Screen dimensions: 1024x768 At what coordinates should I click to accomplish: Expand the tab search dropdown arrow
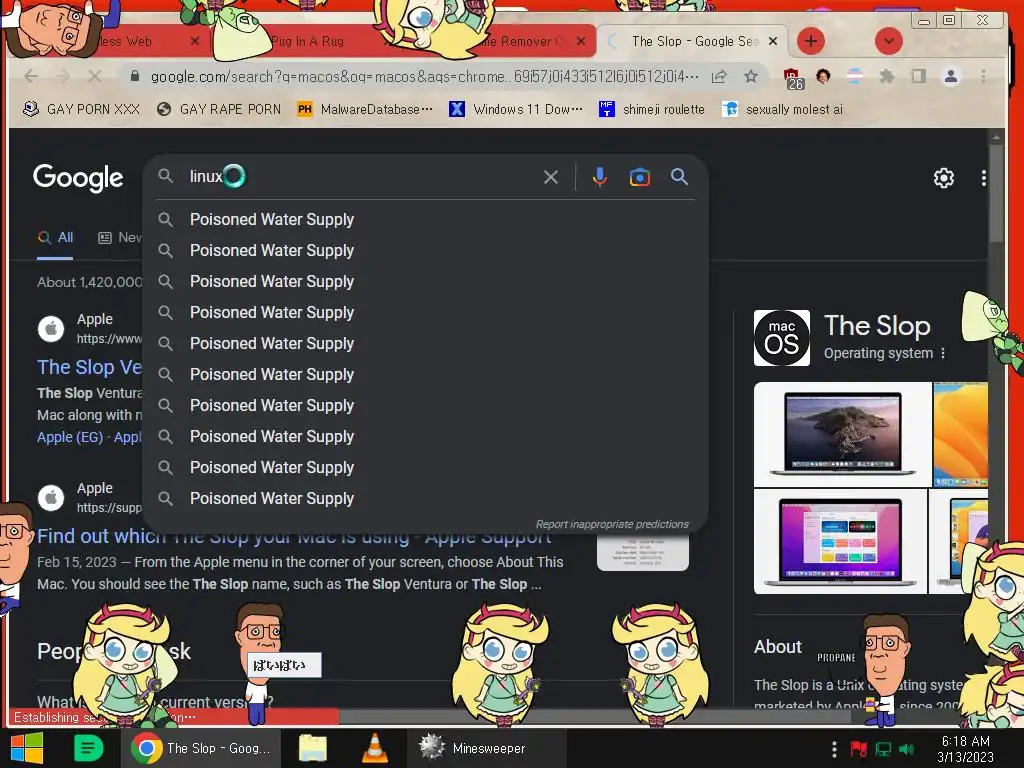point(888,41)
